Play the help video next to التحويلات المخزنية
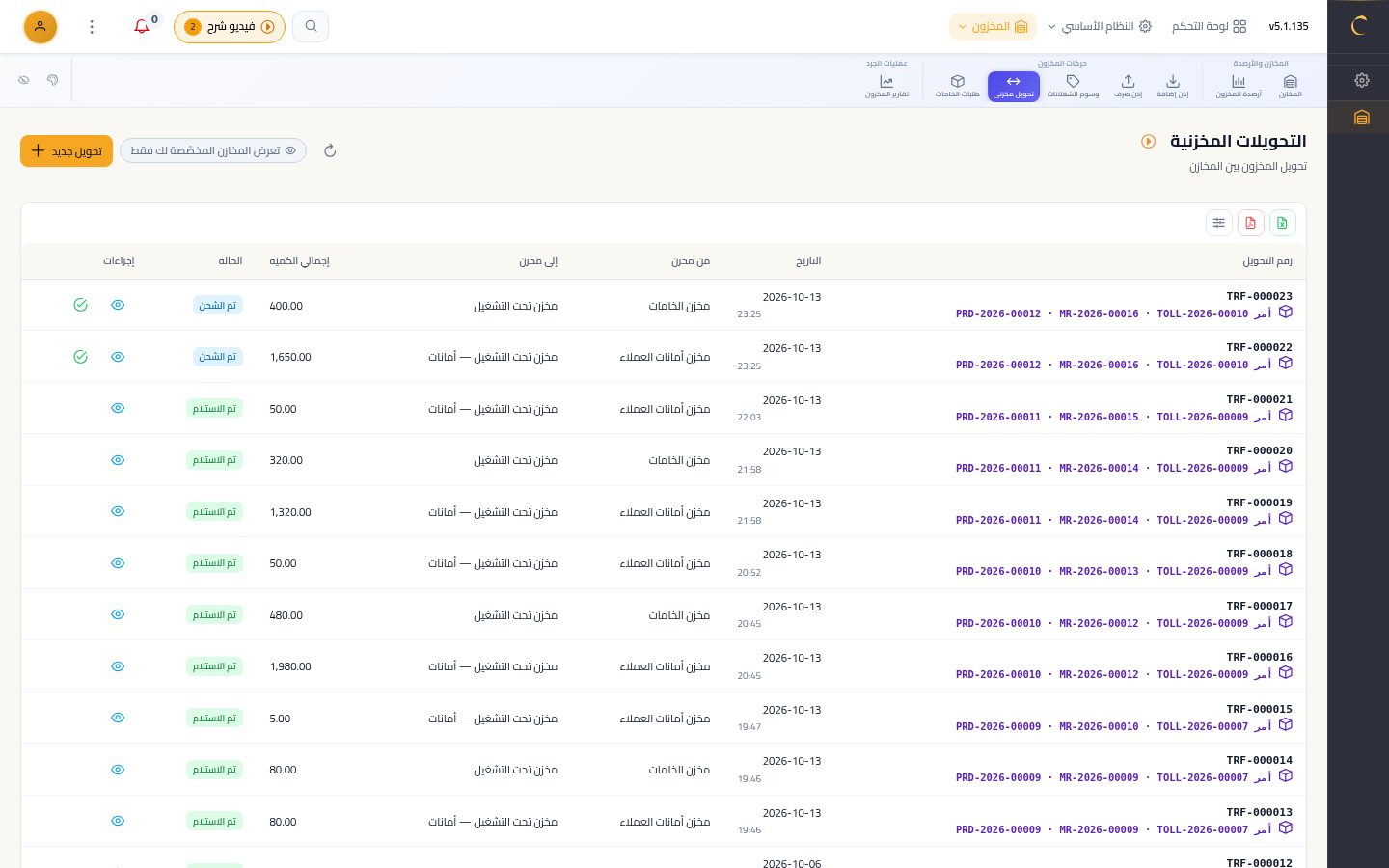Viewport: 1389px width, 868px height. pyautogui.click(x=1148, y=142)
